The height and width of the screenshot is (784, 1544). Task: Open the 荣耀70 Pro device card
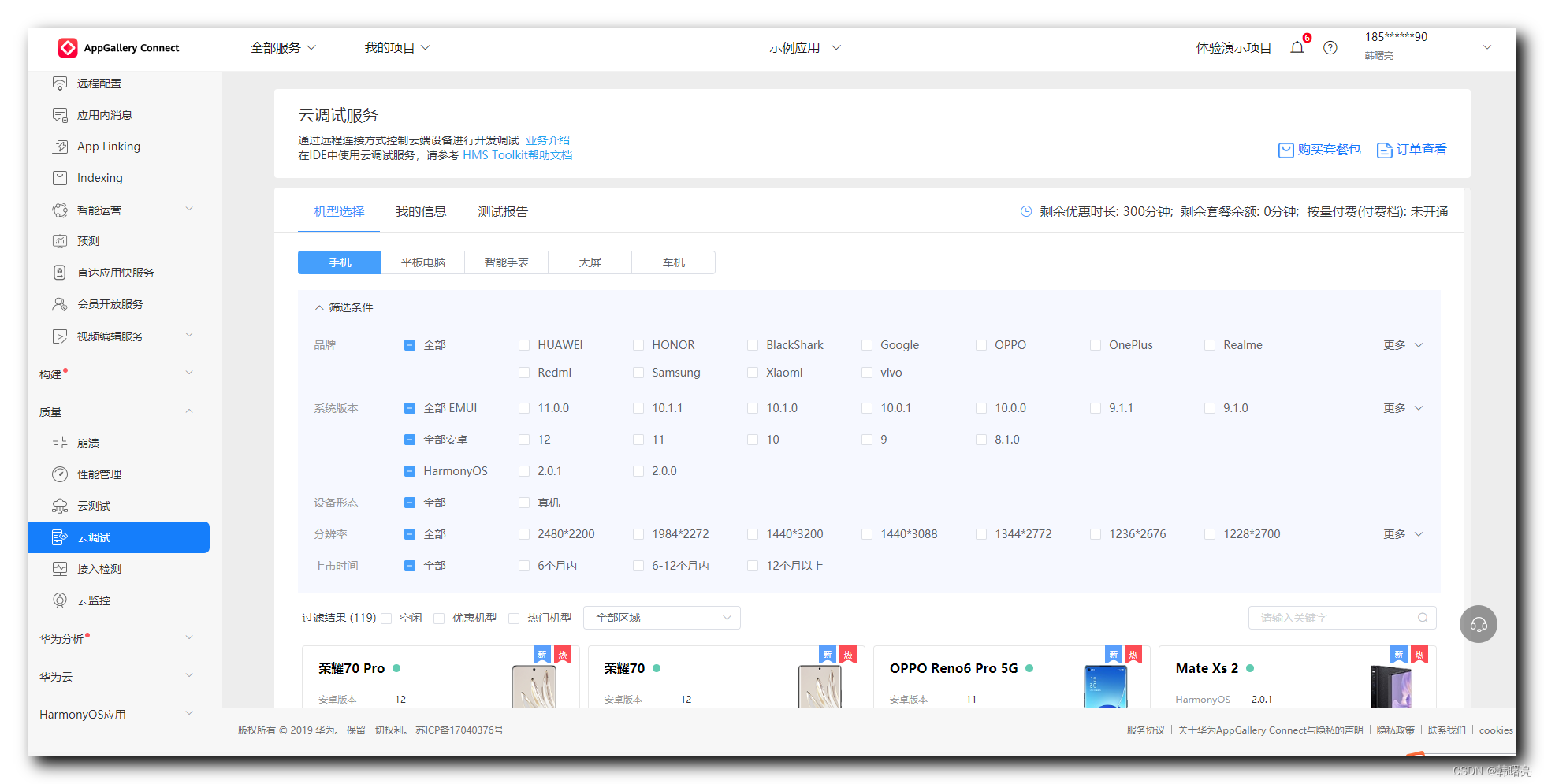pyautogui.click(x=441, y=677)
